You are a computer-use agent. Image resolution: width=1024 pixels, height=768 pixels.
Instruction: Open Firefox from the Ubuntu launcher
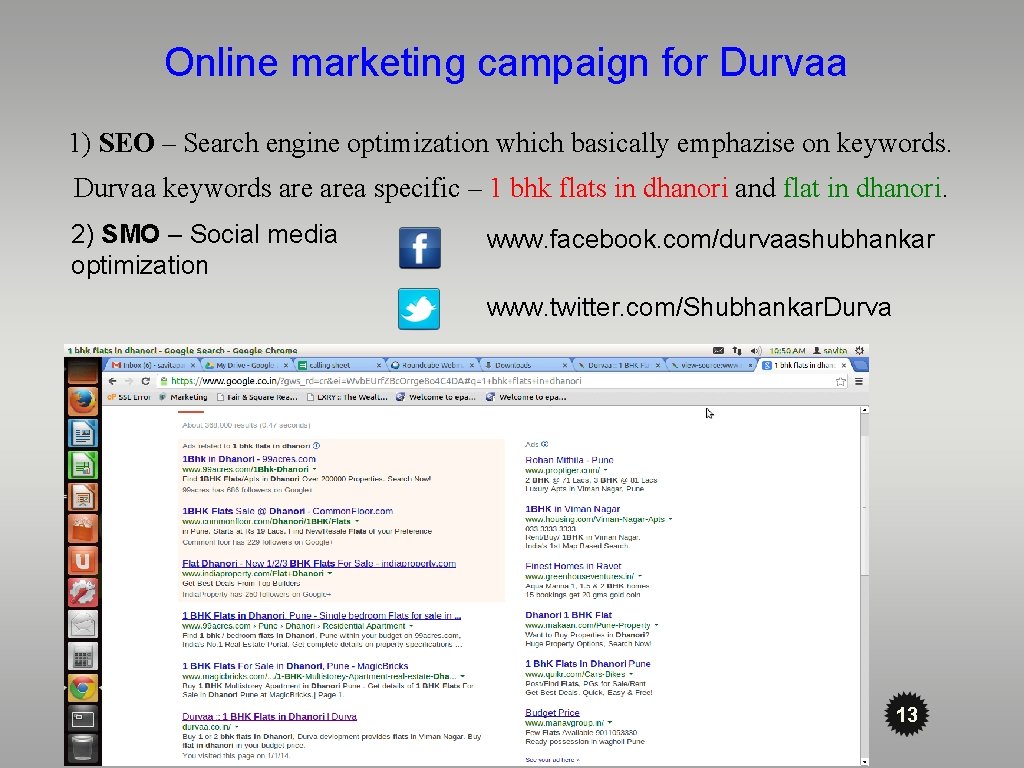coord(83,401)
